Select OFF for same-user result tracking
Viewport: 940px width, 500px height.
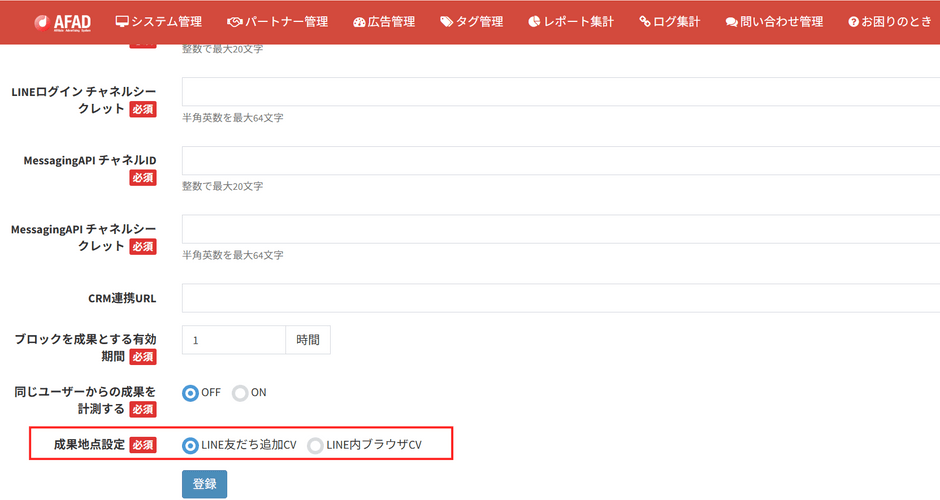click(x=190, y=393)
